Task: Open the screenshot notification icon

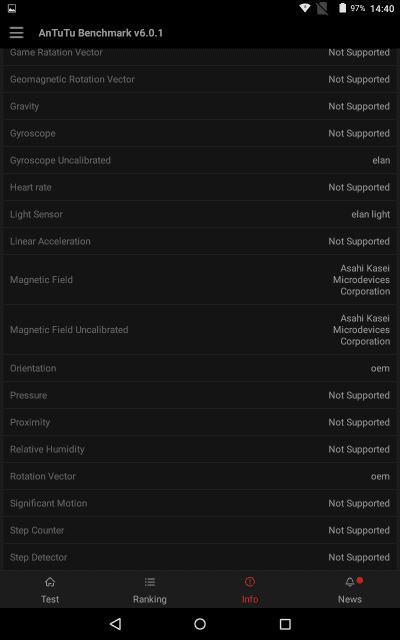Action: pos(12,8)
